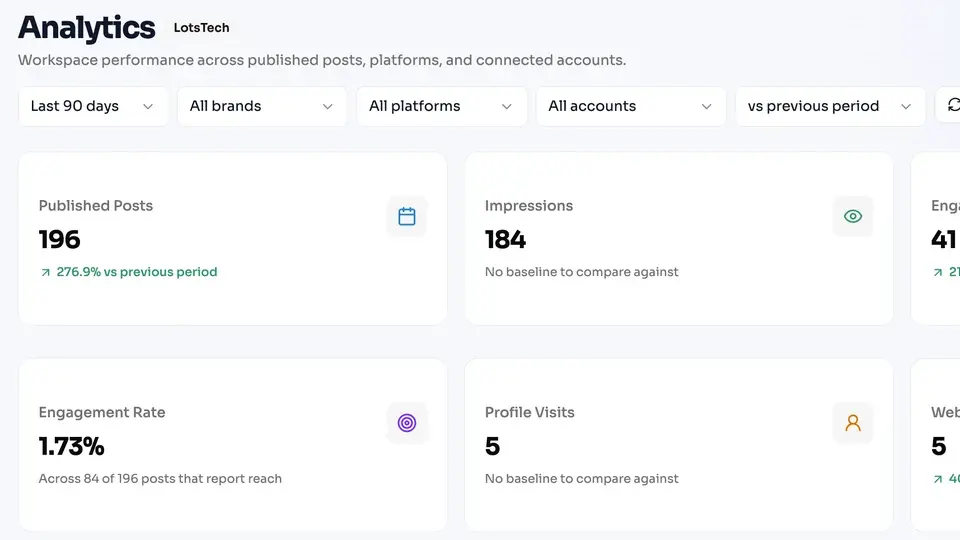Click the Engagement Rate card title
Image resolution: width=960 pixels, height=540 pixels.
pyautogui.click(x=102, y=413)
